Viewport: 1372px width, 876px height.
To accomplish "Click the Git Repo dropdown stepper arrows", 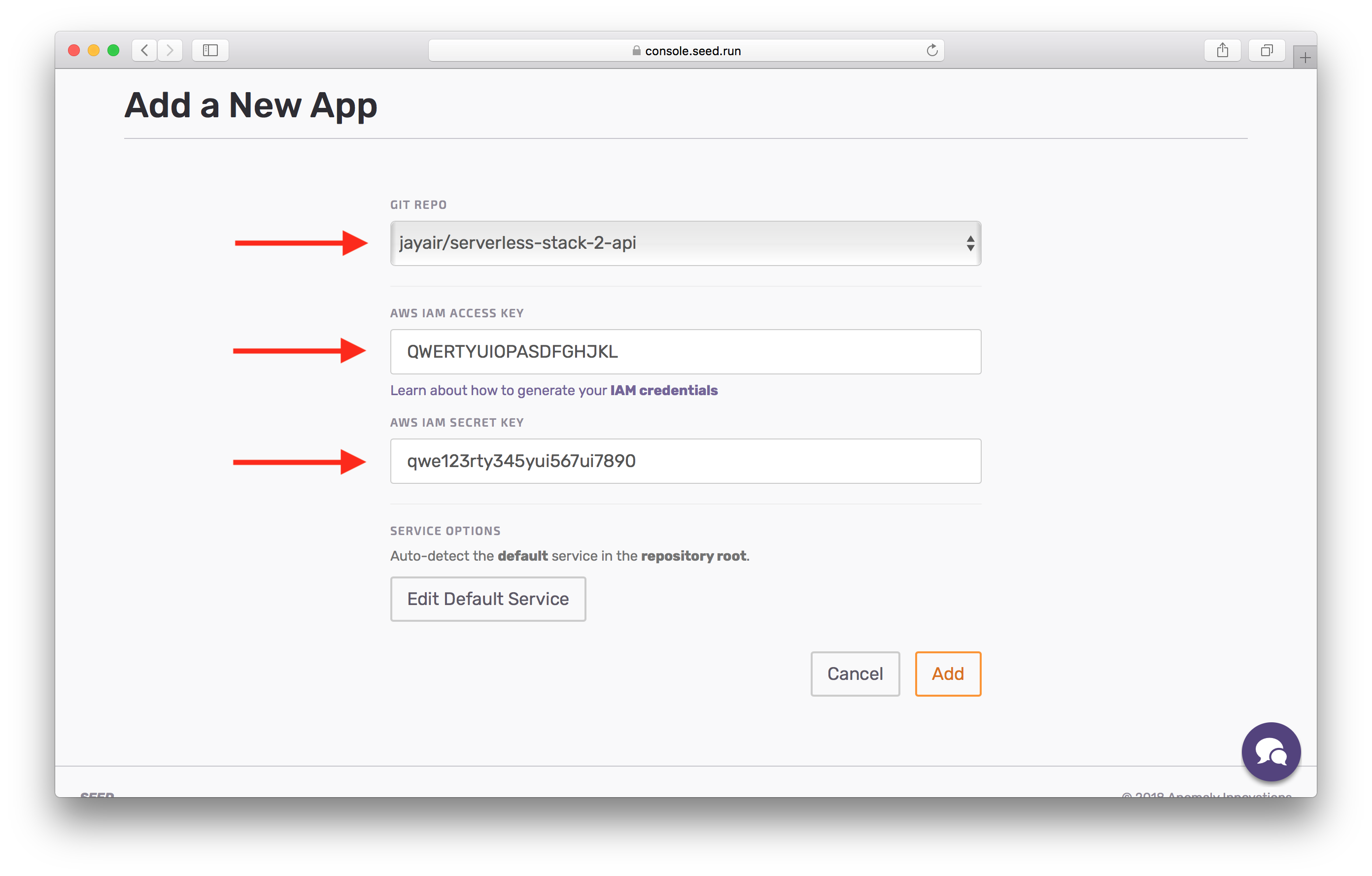I will tap(970, 243).
